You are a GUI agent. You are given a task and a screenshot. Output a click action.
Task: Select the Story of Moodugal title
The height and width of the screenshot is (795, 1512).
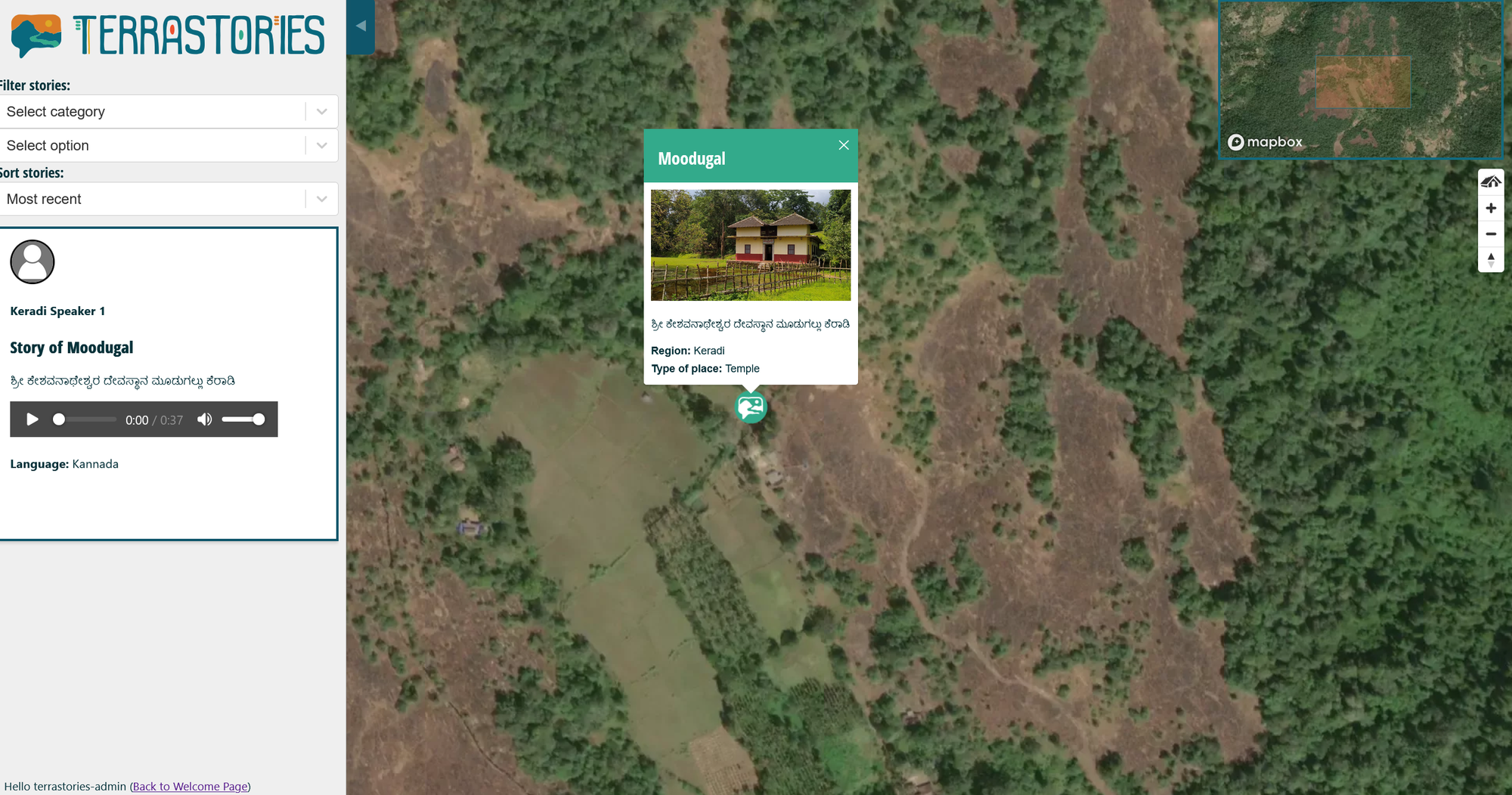[x=72, y=348]
